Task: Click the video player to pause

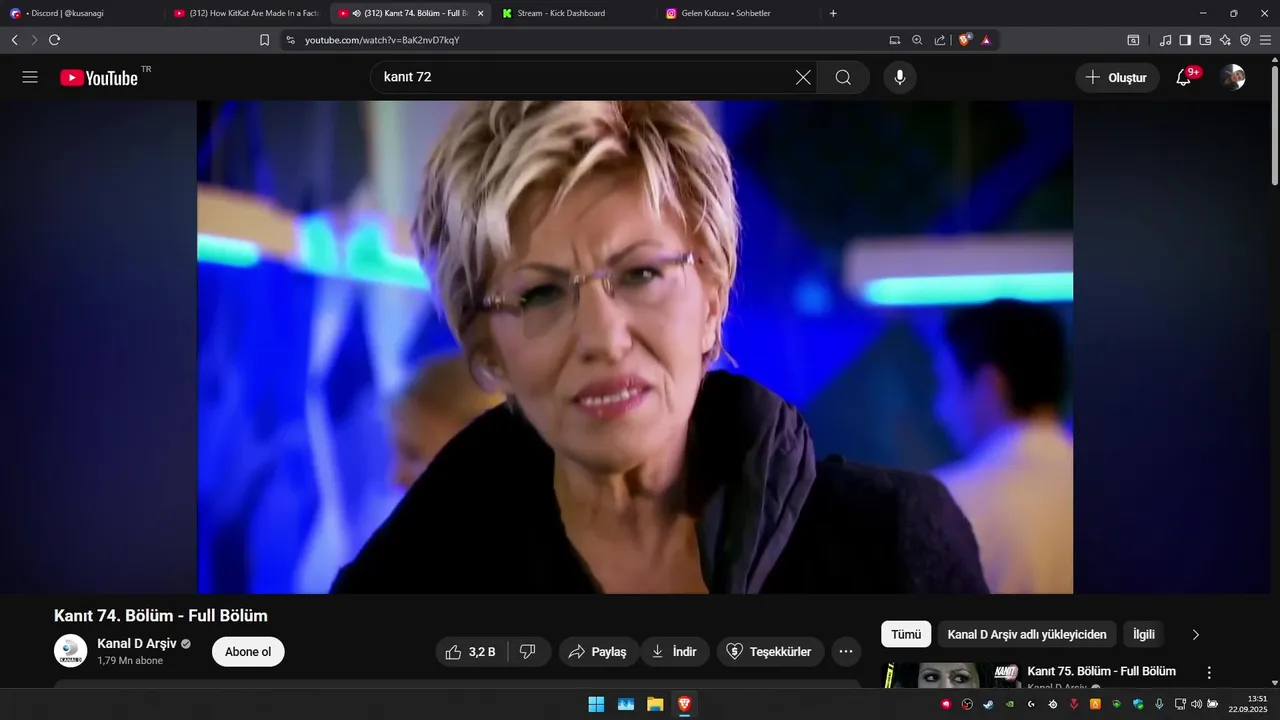Action: tap(635, 347)
